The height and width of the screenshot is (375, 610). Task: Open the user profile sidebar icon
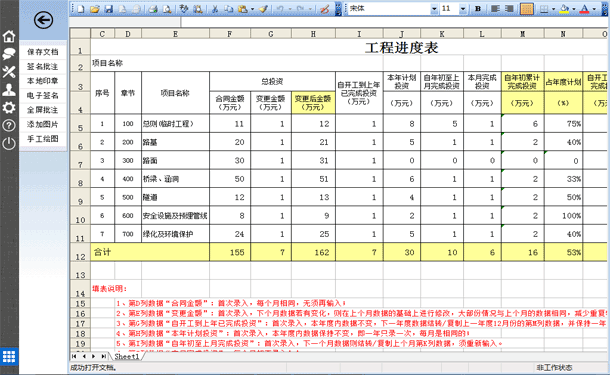(x=9, y=90)
